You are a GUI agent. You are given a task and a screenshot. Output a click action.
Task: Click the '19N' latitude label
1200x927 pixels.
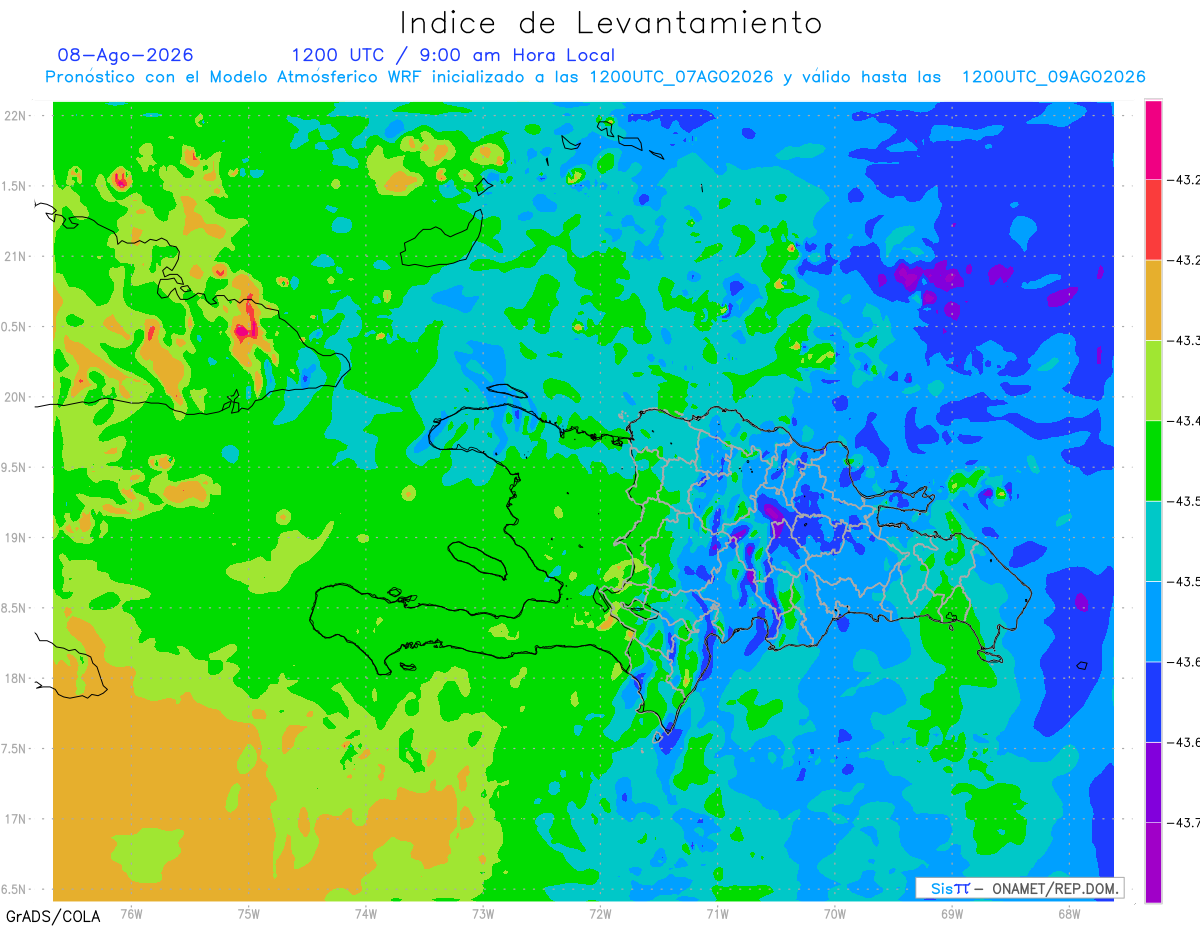click(16, 538)
